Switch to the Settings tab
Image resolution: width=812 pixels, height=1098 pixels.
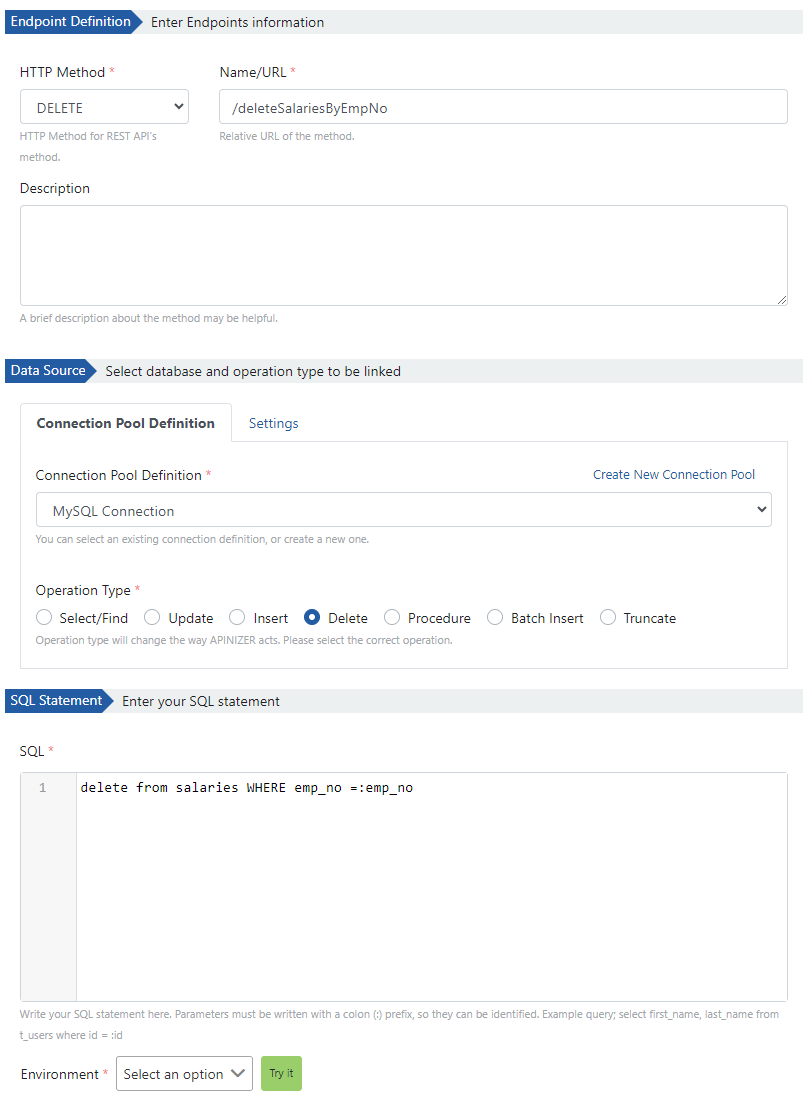click(273, 423)
